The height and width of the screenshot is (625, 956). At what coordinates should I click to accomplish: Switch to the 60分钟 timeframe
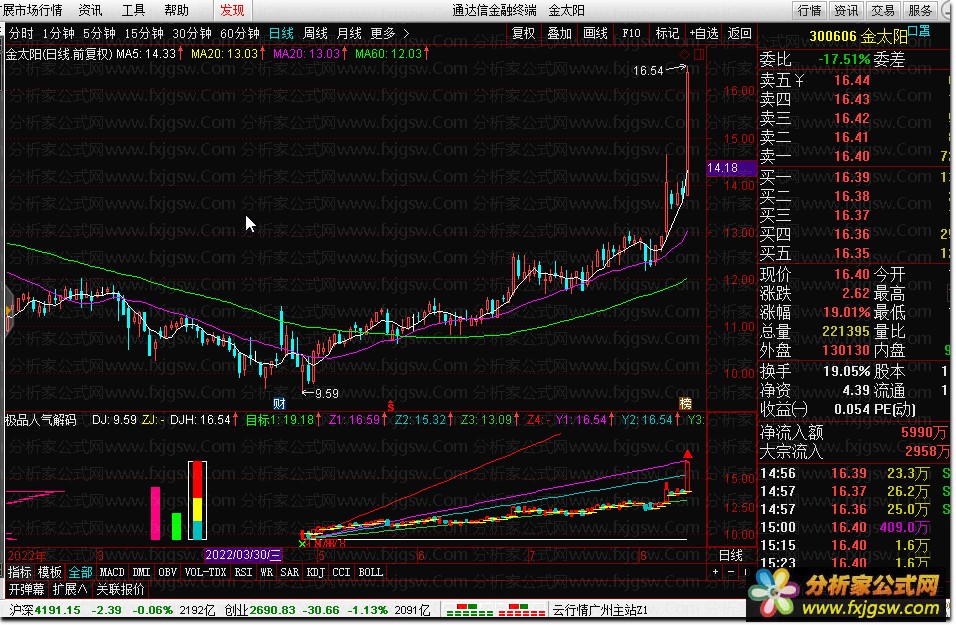point(240,34)
